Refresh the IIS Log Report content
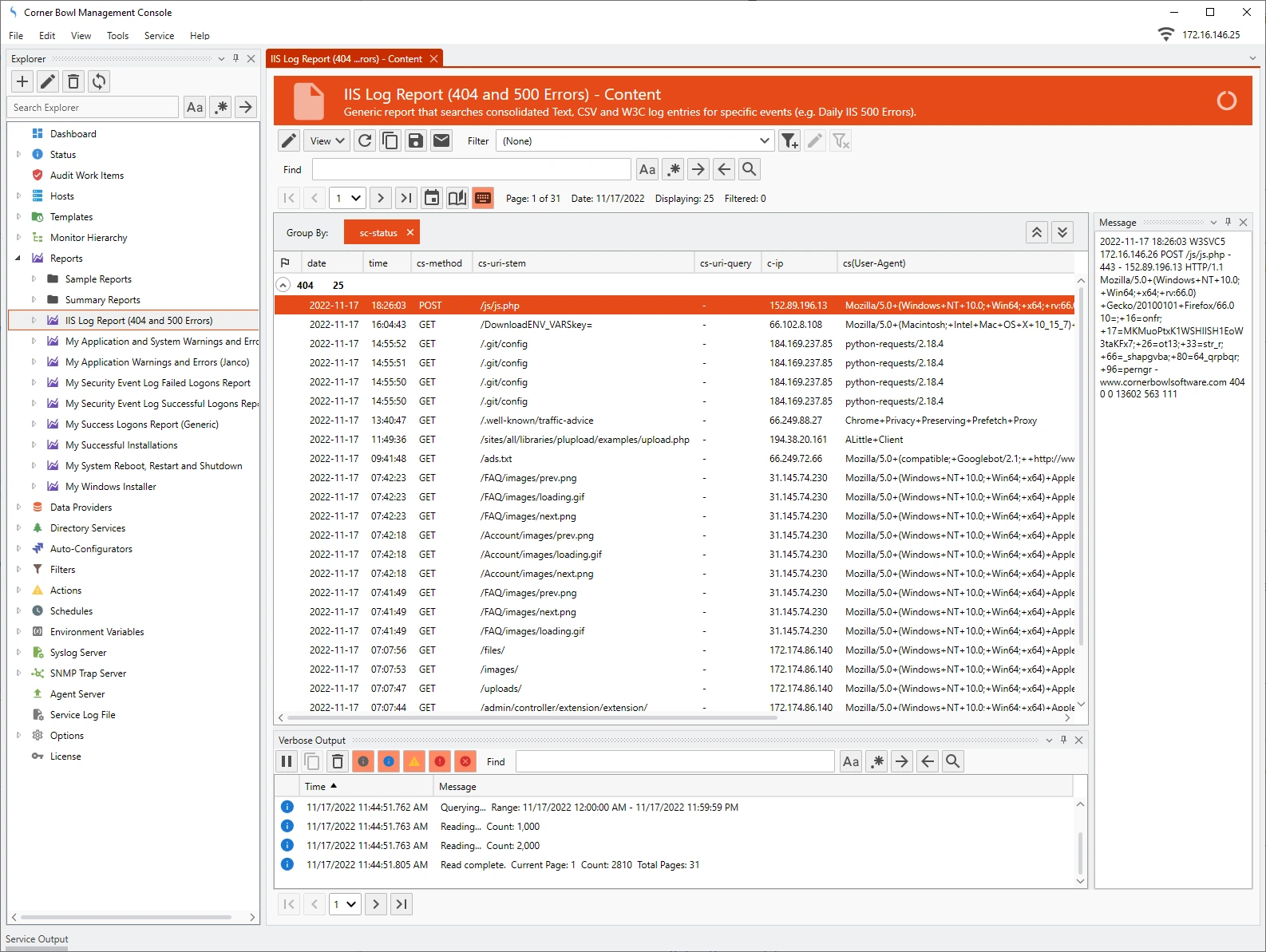Screen dimensions: 1266x952 coord(365,141)
